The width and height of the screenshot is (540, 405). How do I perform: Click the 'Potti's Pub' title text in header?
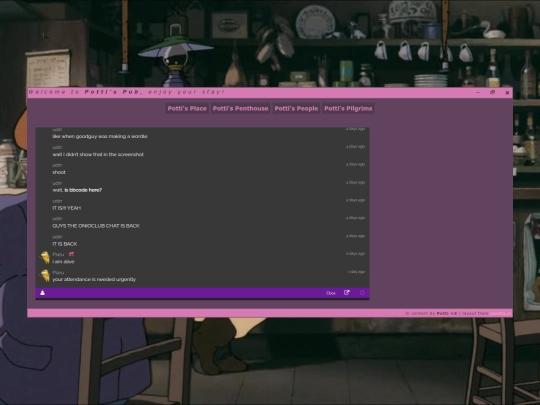click(x=112, y=92)
